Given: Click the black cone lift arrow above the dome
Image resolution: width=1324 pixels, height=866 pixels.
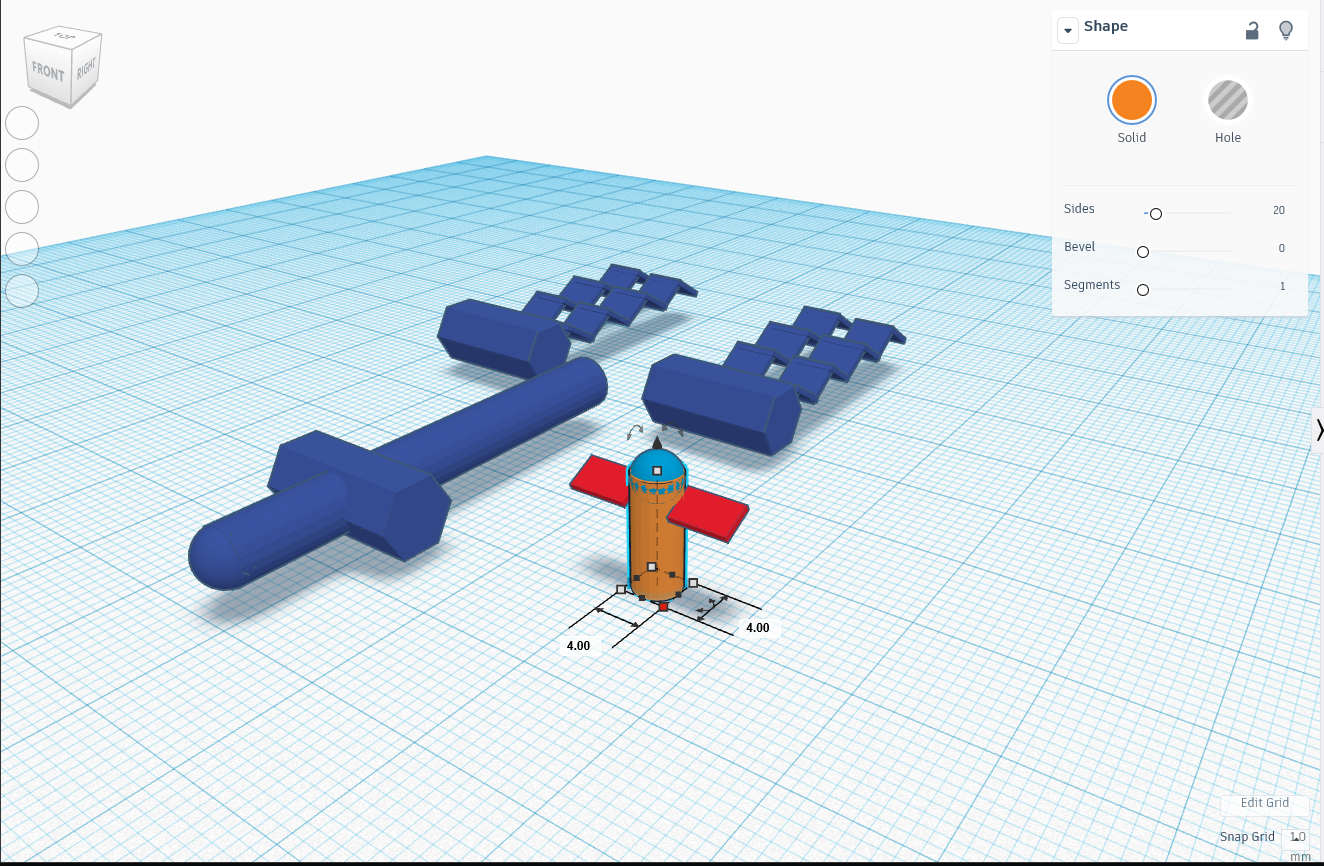Looking at the screenshot, I should click(657, 442).
